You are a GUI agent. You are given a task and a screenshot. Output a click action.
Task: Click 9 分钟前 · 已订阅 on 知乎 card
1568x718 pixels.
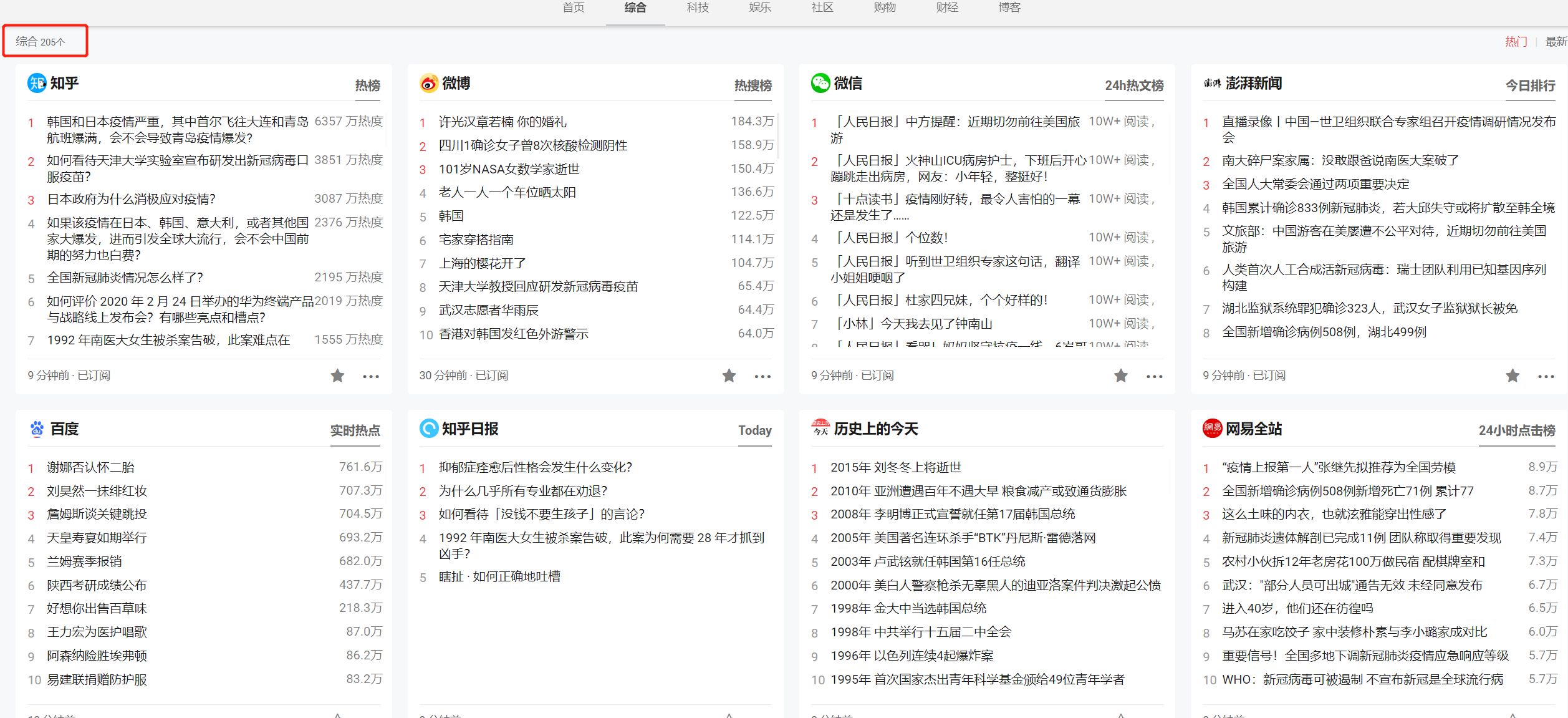(69, 375)
